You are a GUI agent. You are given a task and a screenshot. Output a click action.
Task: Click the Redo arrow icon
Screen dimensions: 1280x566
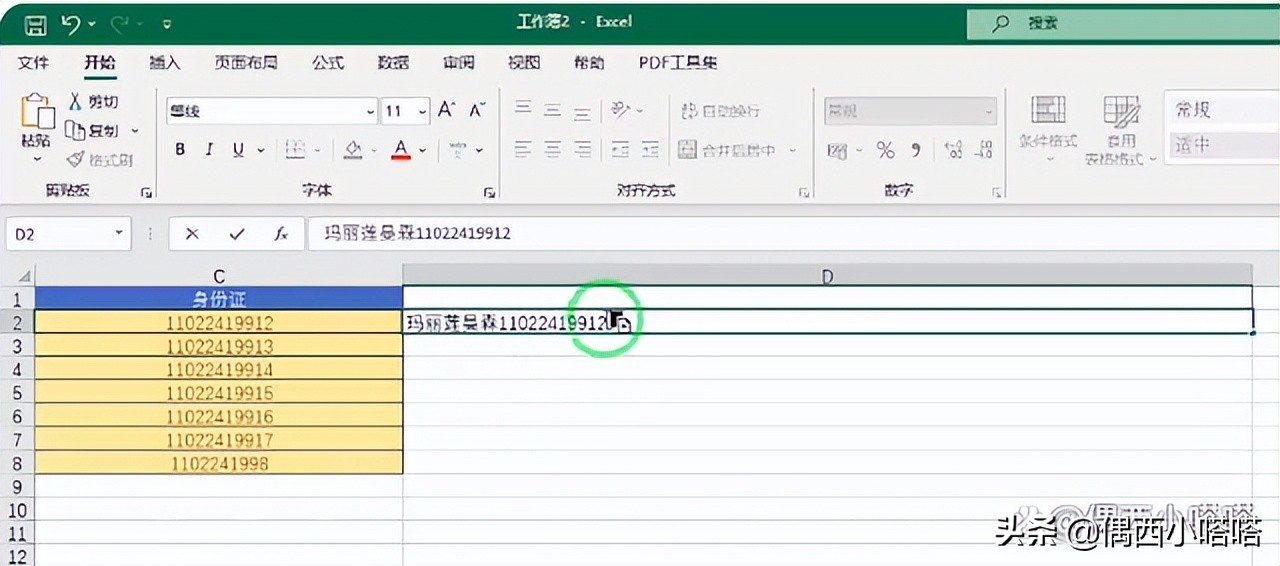[x=119, y=22]
